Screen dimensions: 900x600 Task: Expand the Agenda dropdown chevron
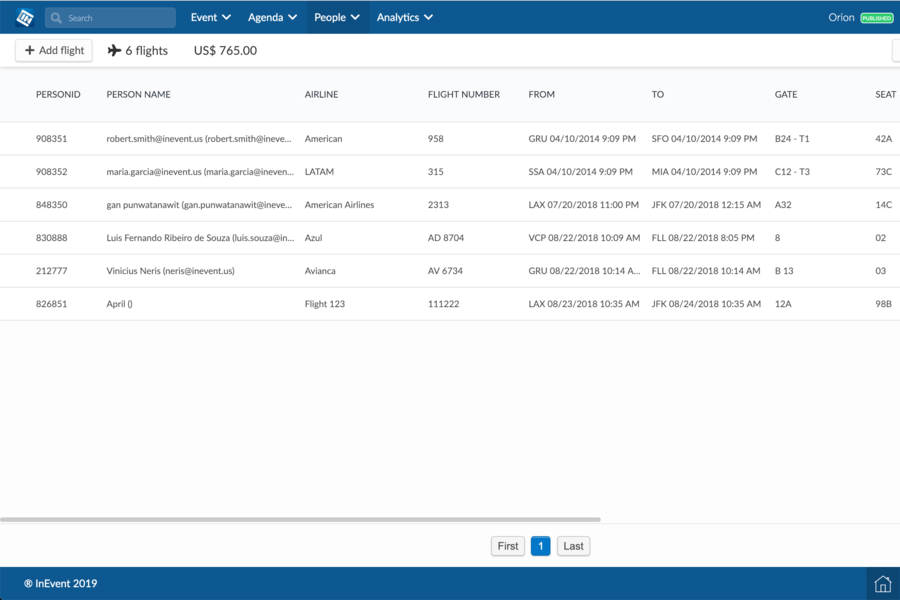[x=292, y=17]
